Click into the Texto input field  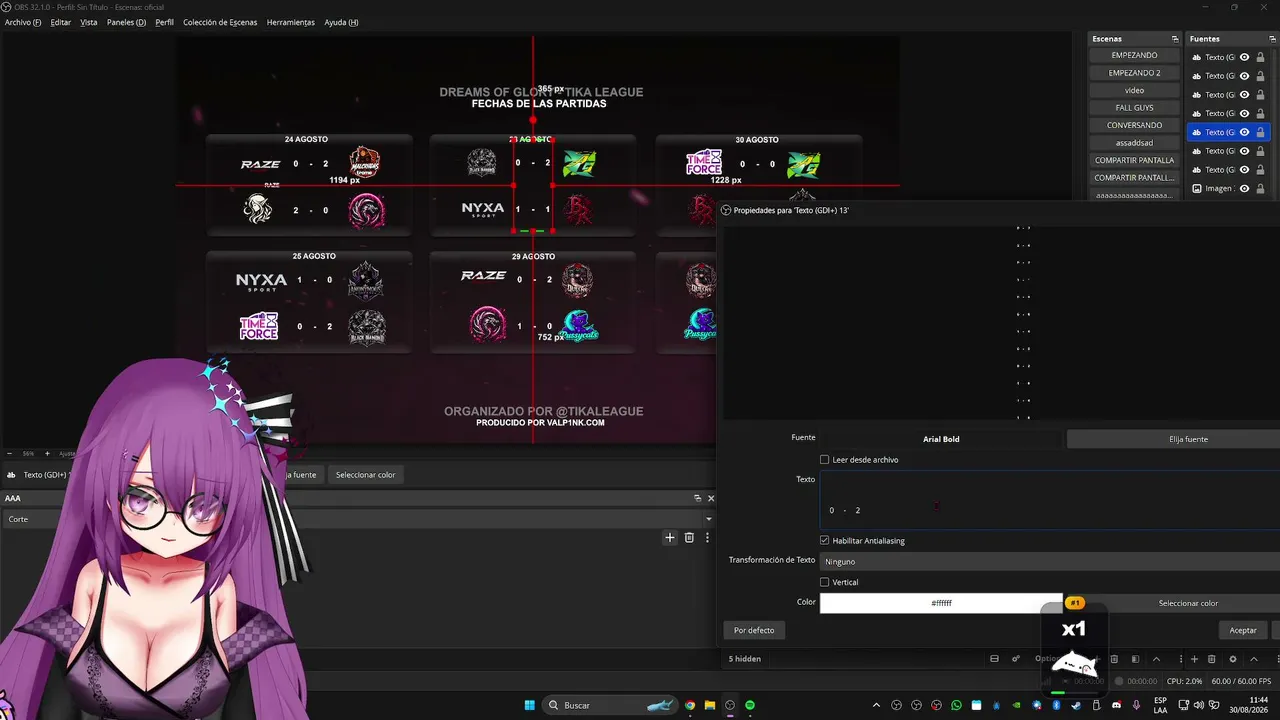(x=1050, y=500)
